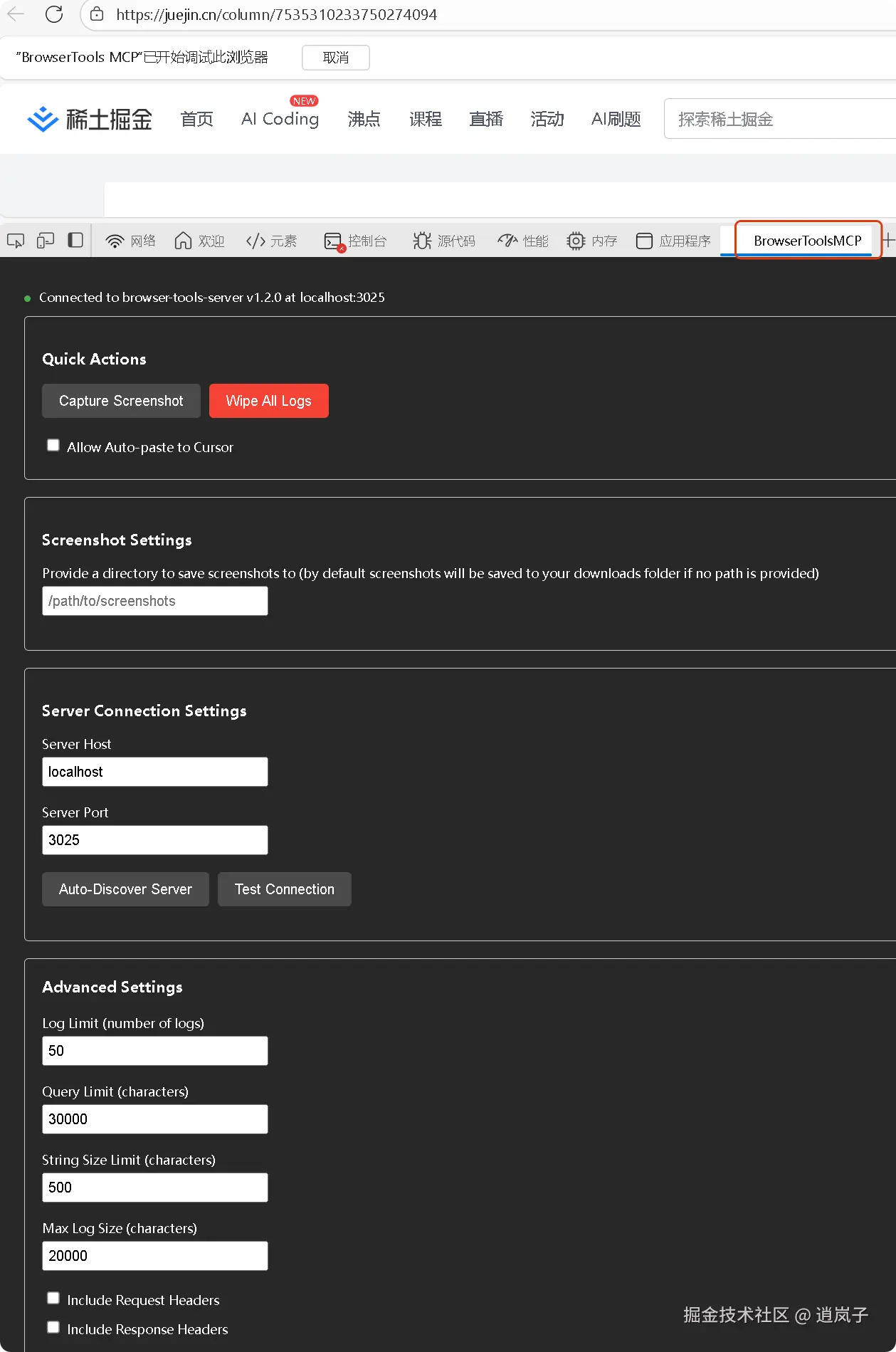Enable Allow Auto-paste to Cursor checkbox
The image size is (896, 1352).
pyautogui.click(x=53, y=446)
